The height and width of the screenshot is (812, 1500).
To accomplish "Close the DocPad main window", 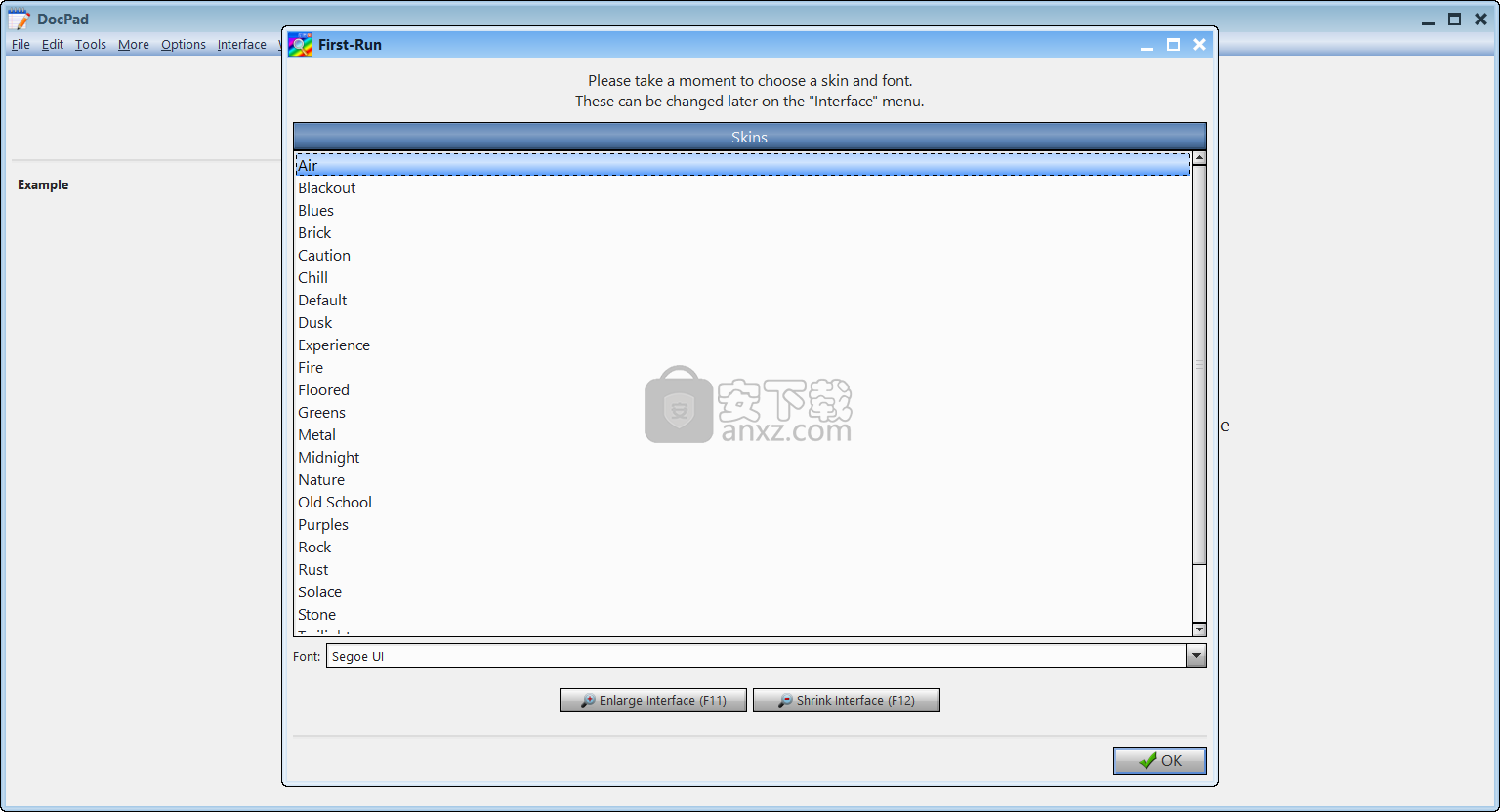I will pyautogui.click(x=1480, y=20).
